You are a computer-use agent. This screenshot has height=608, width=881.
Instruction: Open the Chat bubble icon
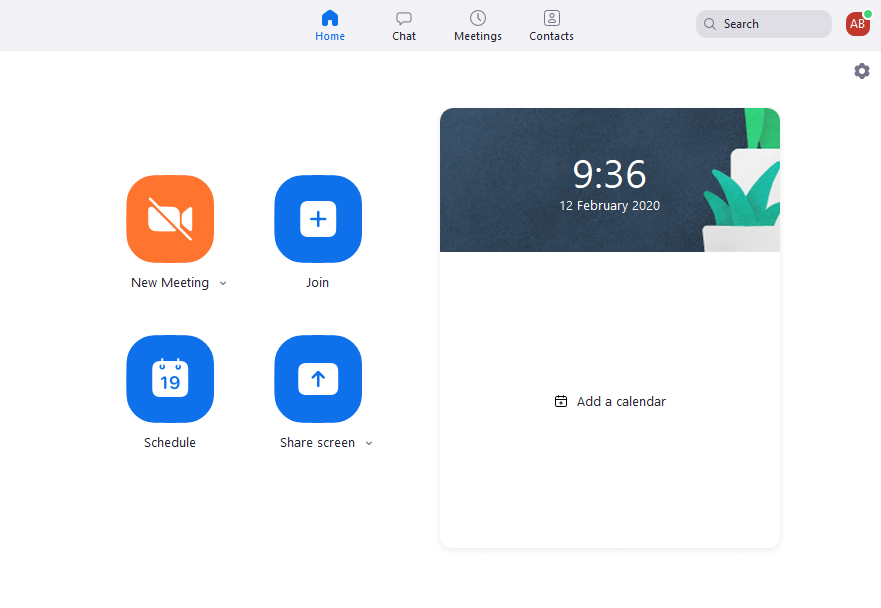click(x=403, y=19)
